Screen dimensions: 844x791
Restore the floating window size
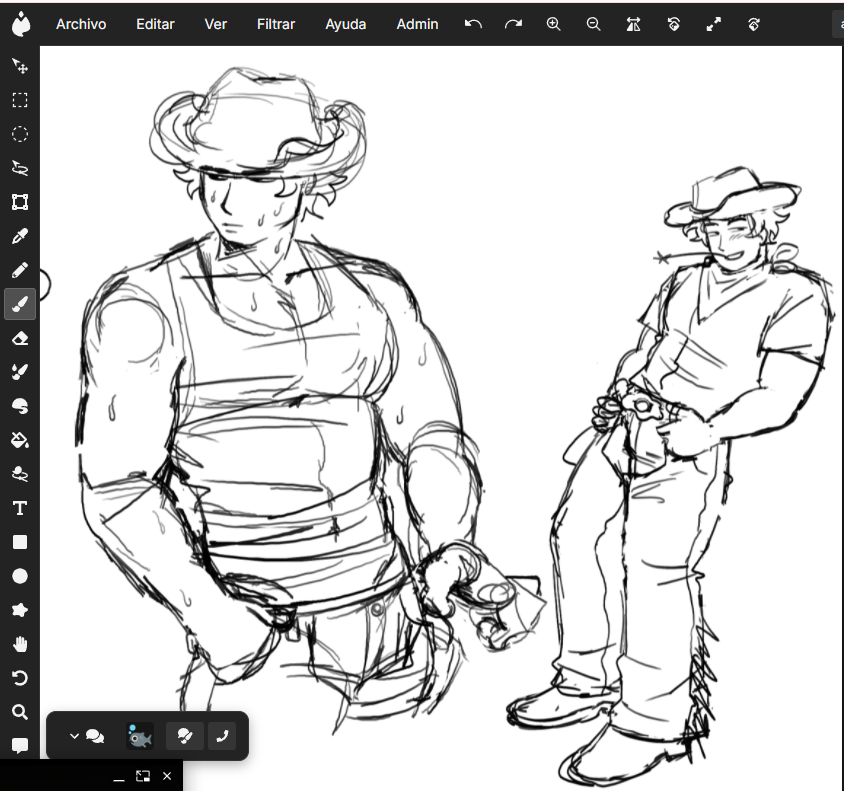pos(143,776)
